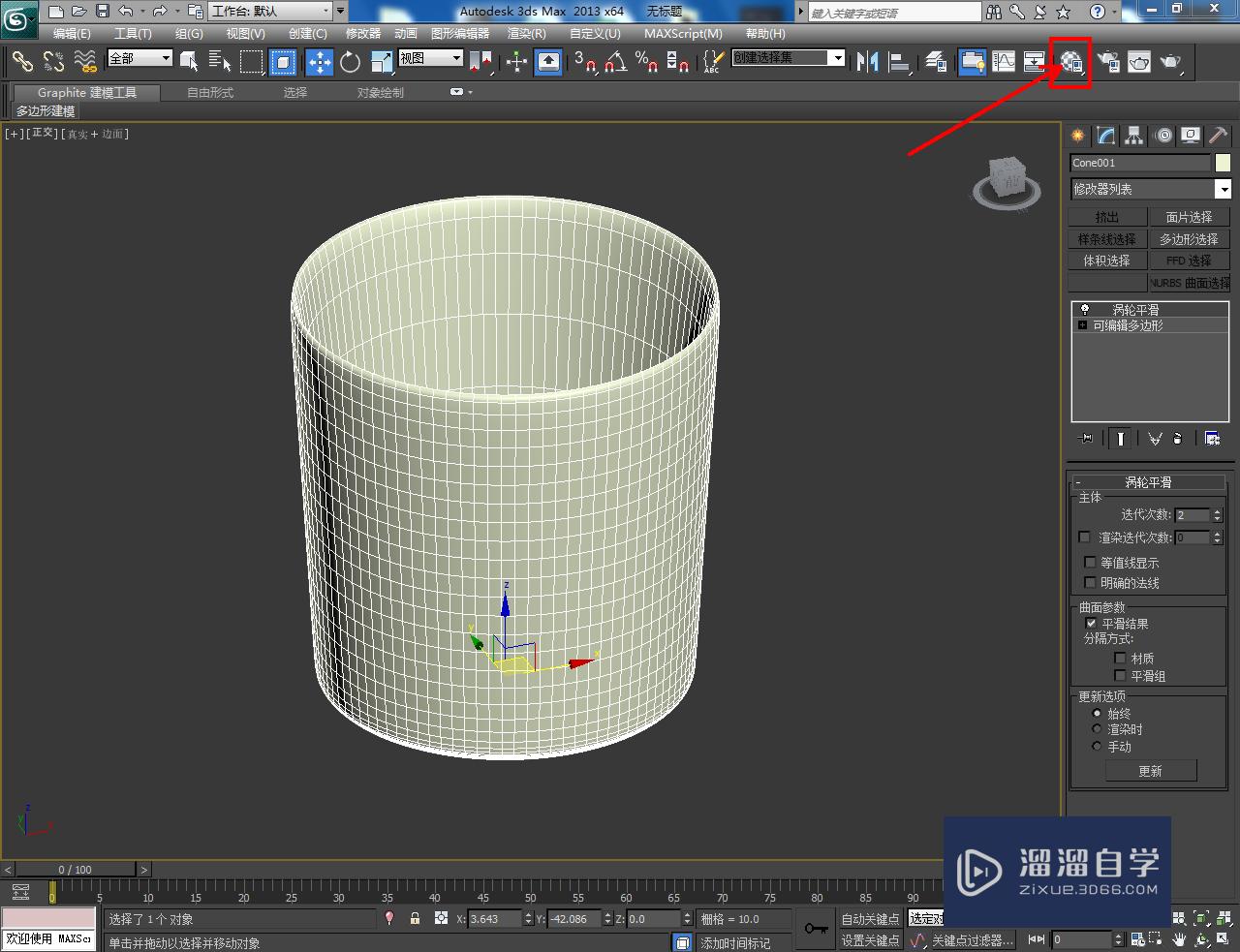The image size is (1240, 952).
Task: Collapse the 涡轮平滑 rollout header
Action: pyautogui.click(x=1149, y=481)
